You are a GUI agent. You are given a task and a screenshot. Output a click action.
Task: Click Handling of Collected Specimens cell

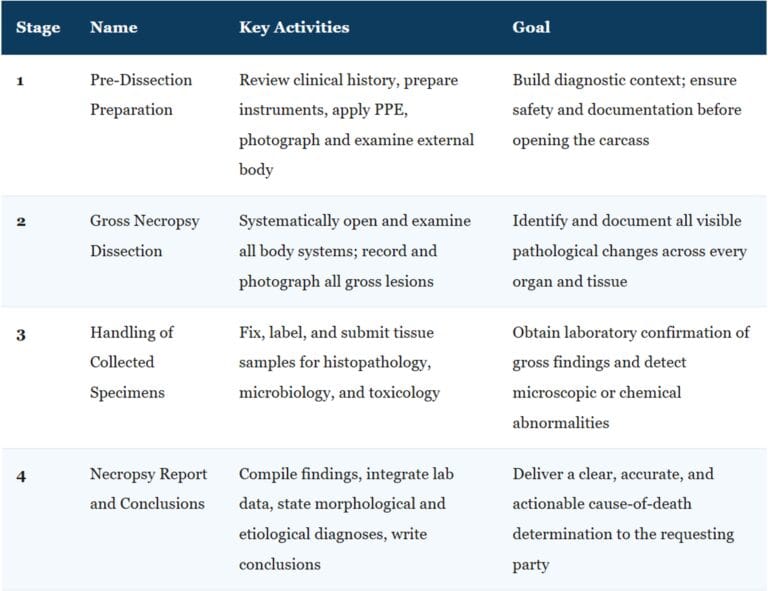click(x=131, y=362)
